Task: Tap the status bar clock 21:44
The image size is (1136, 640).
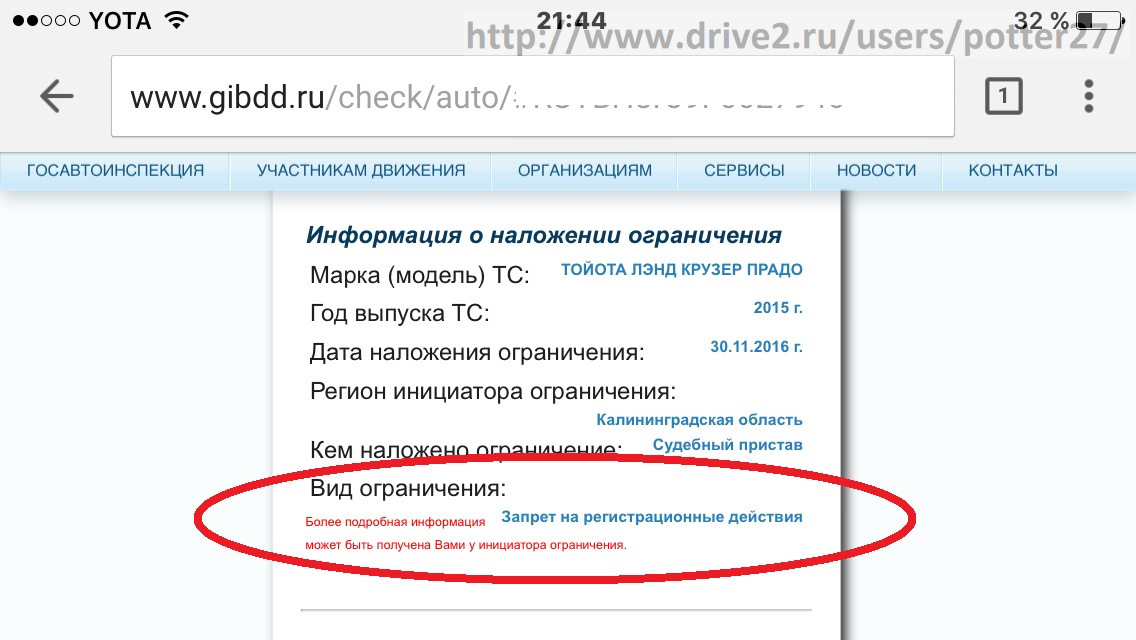Action: (x=571, y=20)
